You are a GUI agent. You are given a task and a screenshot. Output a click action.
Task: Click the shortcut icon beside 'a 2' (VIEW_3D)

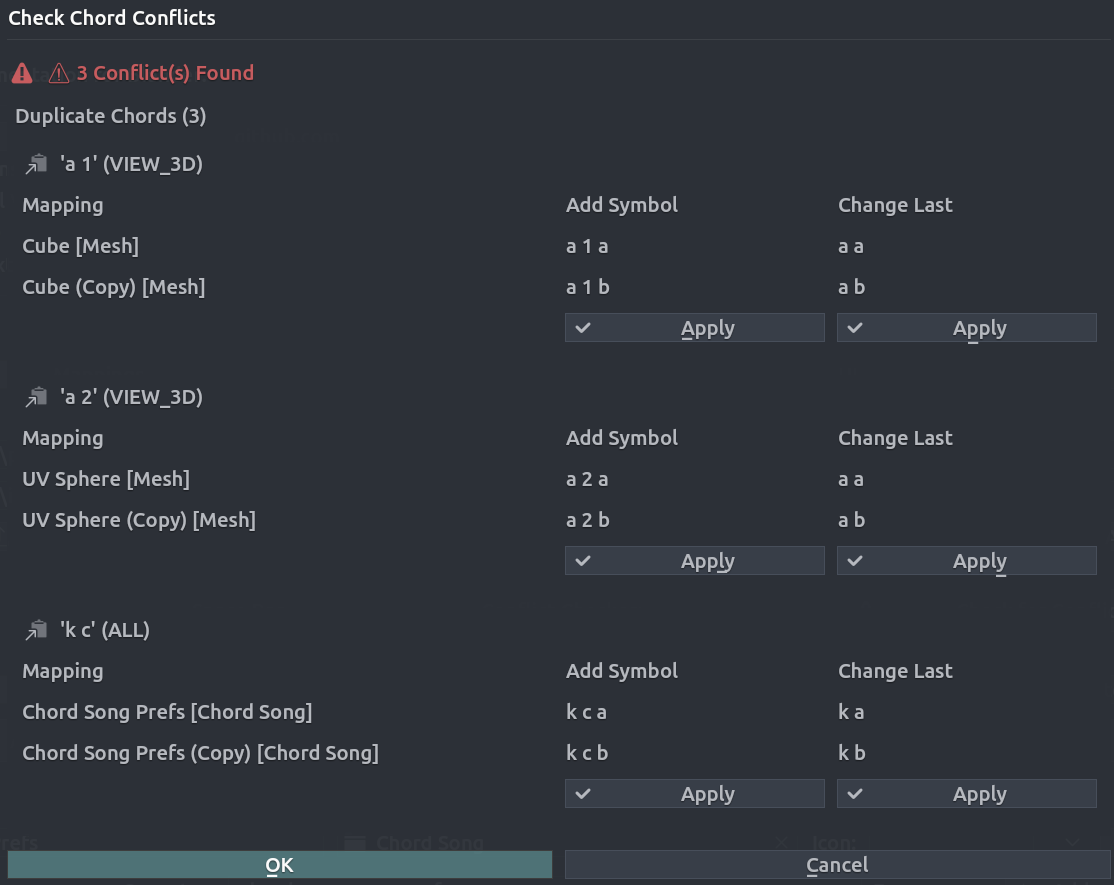click(x=37, y=397)
